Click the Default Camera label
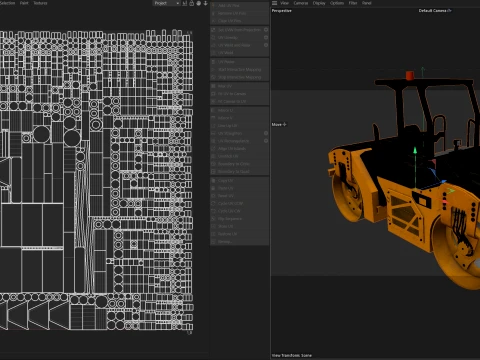The height and width of the screenshot is (360, 480). [x=433, y=11]
